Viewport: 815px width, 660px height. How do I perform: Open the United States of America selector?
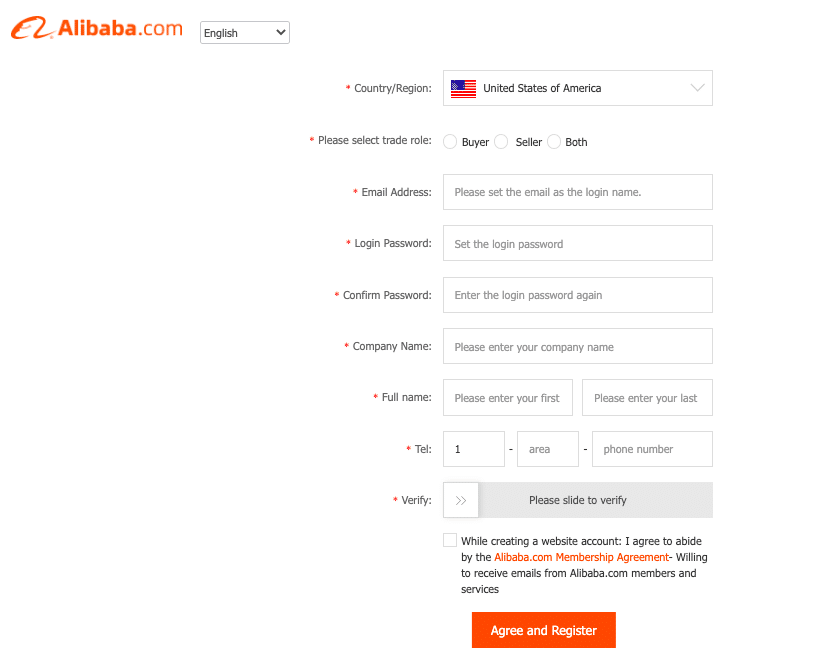click(x=577, y=88)
